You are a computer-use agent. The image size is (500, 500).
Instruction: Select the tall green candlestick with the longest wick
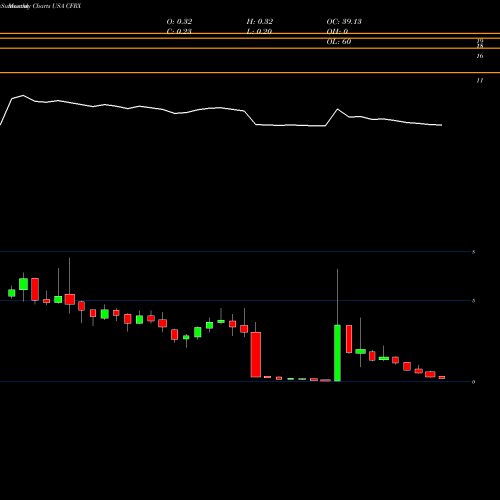[337, 353]
